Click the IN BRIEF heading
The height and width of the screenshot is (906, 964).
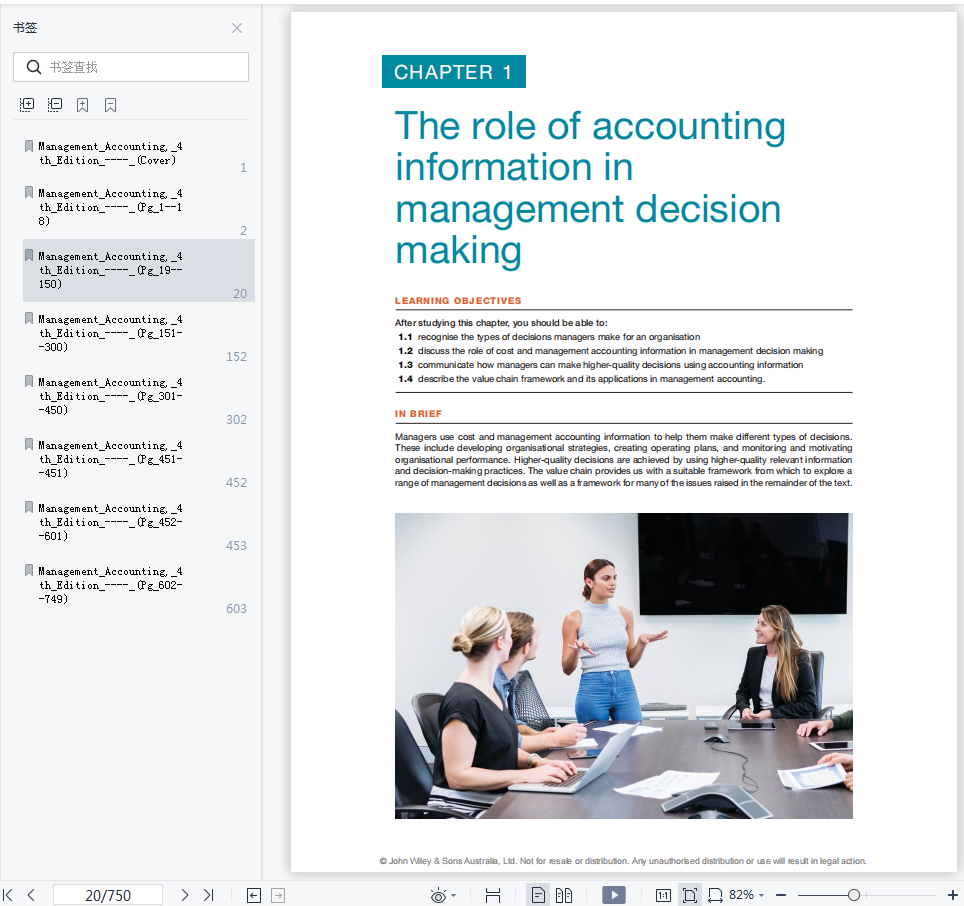pos(418,414)
